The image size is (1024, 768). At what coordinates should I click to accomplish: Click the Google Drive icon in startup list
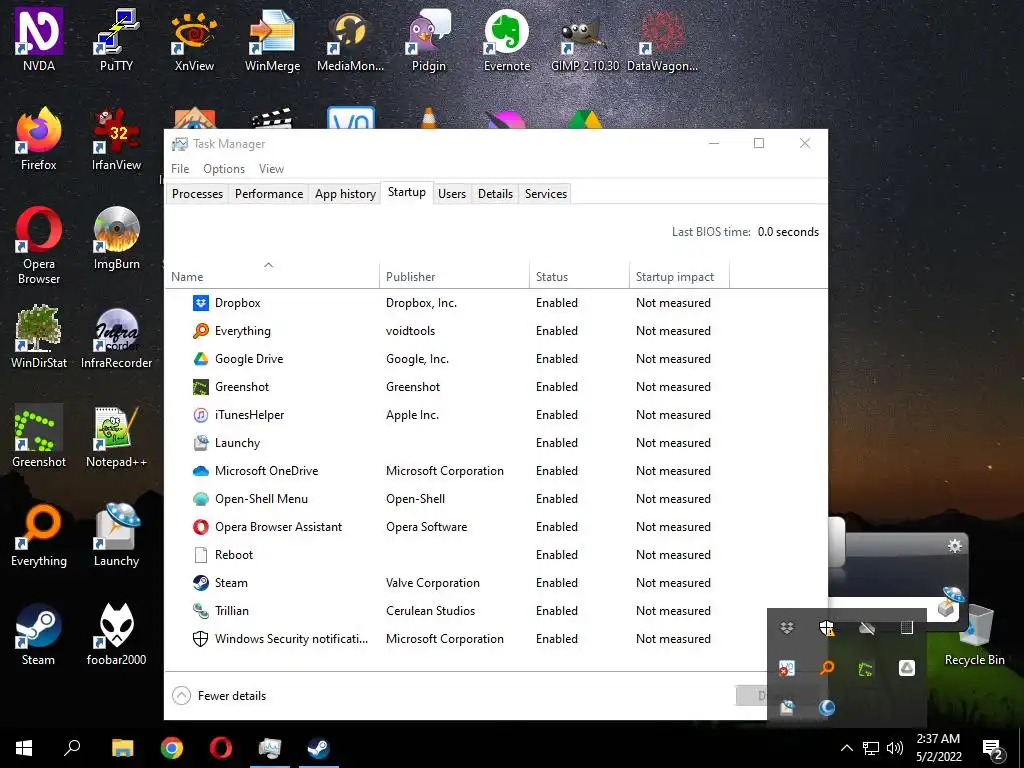pos(200,359)
